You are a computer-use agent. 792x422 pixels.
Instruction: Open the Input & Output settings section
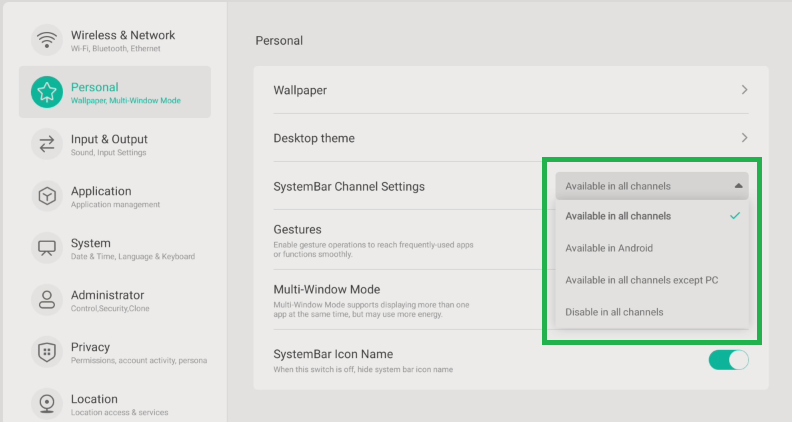pyautogui.click(x=115, y=144)
